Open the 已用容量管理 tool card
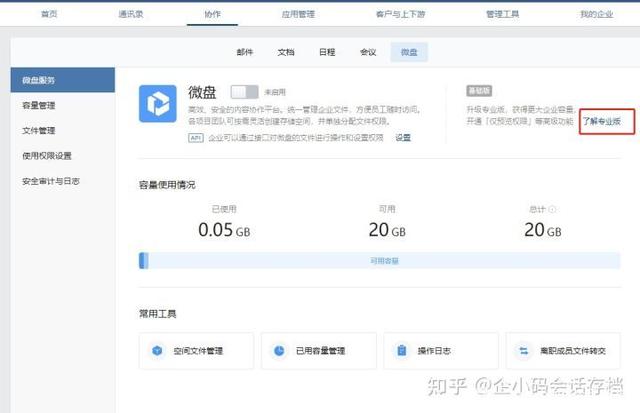 pyautogui.click(x=318, y=351)
